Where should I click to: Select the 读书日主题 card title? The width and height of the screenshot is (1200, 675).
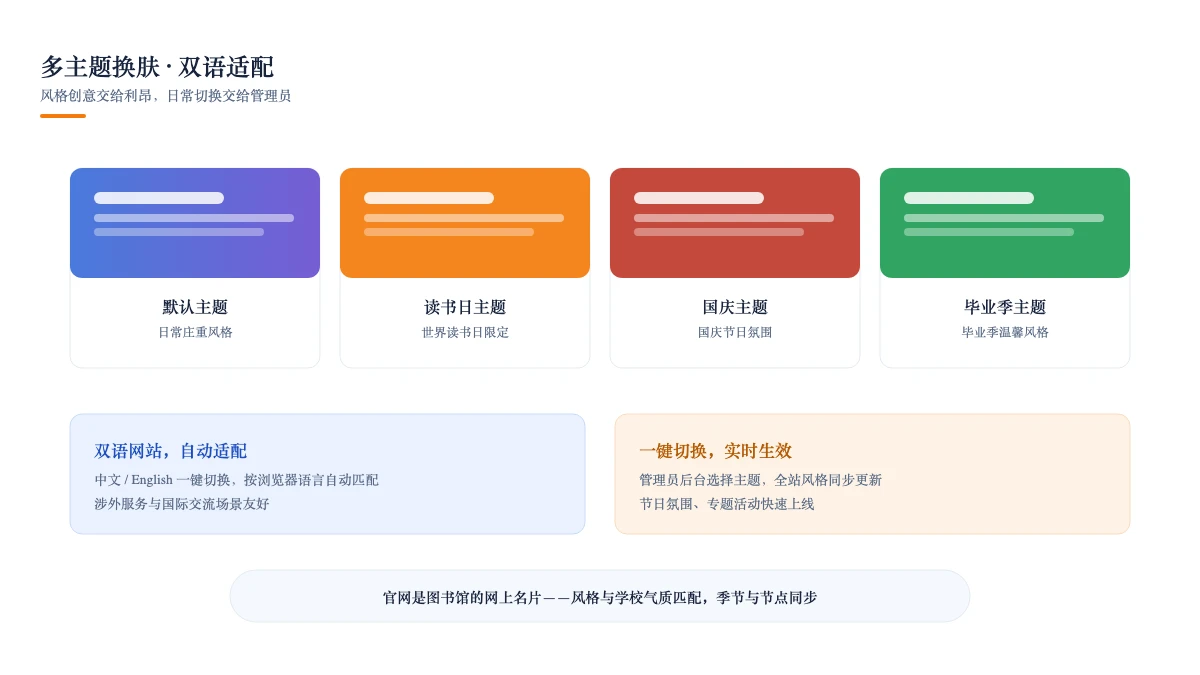pyautogui.click(x=465, y=307)
